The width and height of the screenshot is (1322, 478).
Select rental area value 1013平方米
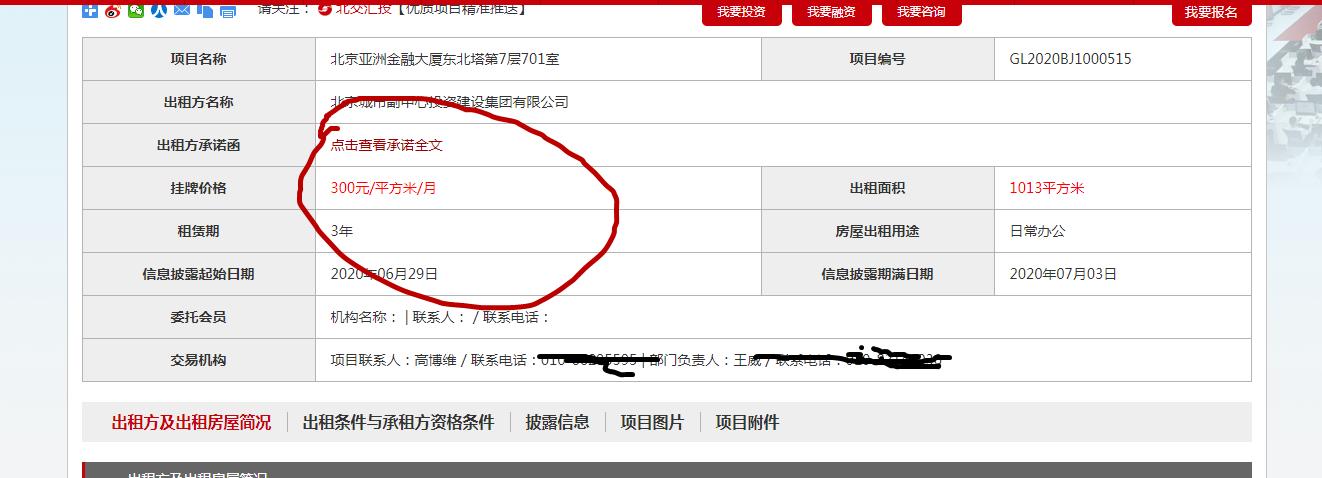click(x=1047, y=188)
